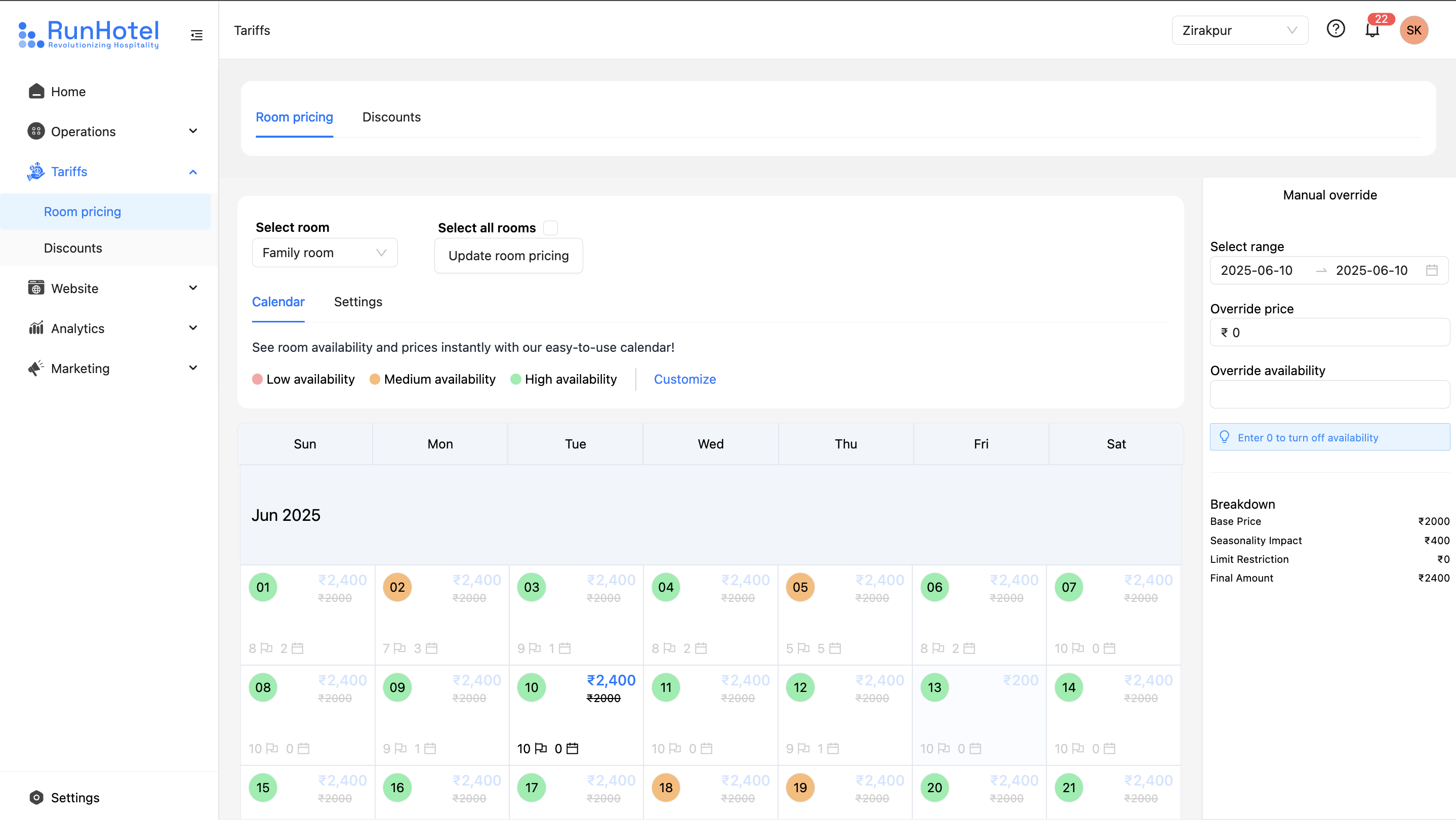Click the Override availability input field

(1329, 394)
